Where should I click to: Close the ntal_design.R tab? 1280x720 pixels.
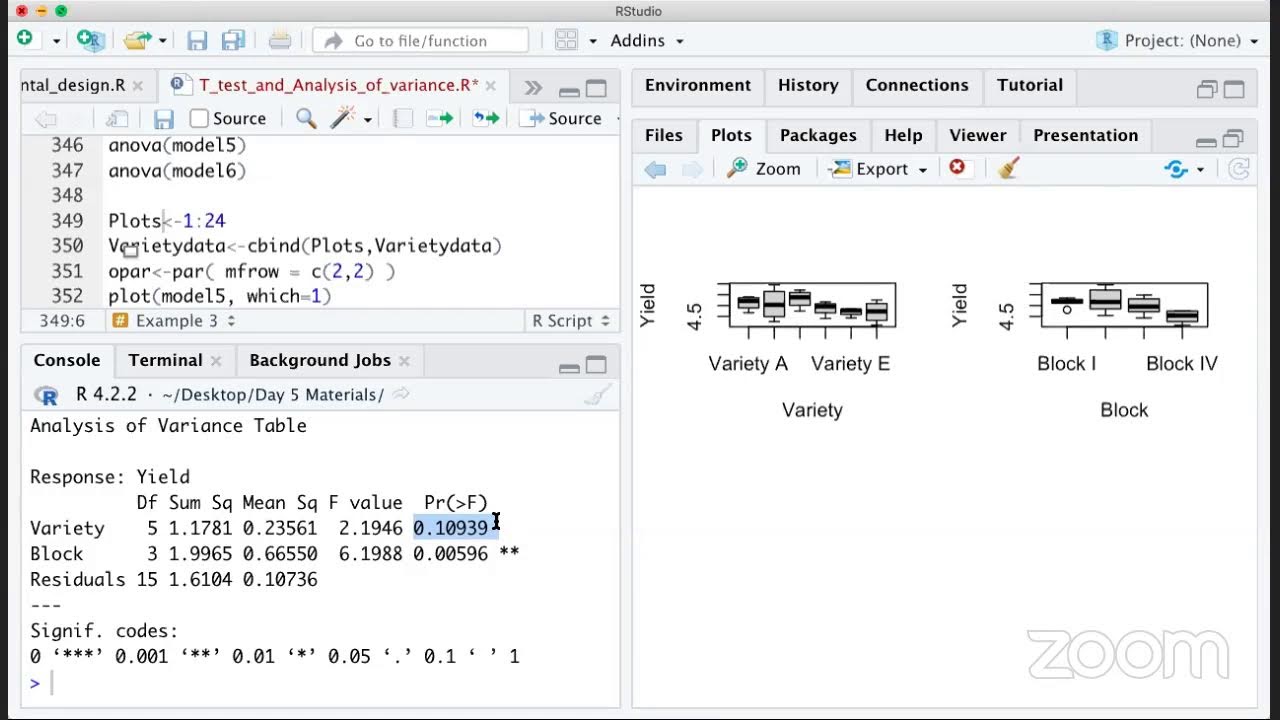[138, 86]
